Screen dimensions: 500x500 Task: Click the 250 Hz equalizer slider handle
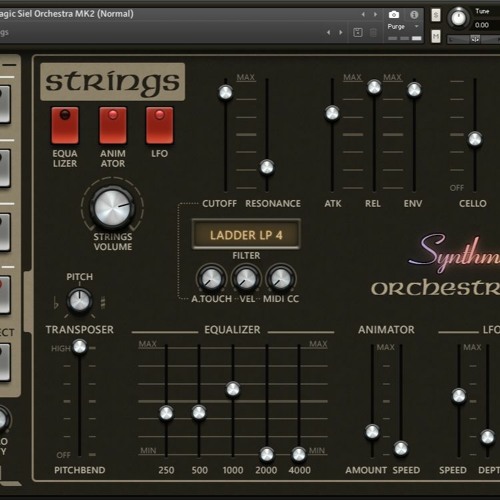coord(166,413)
